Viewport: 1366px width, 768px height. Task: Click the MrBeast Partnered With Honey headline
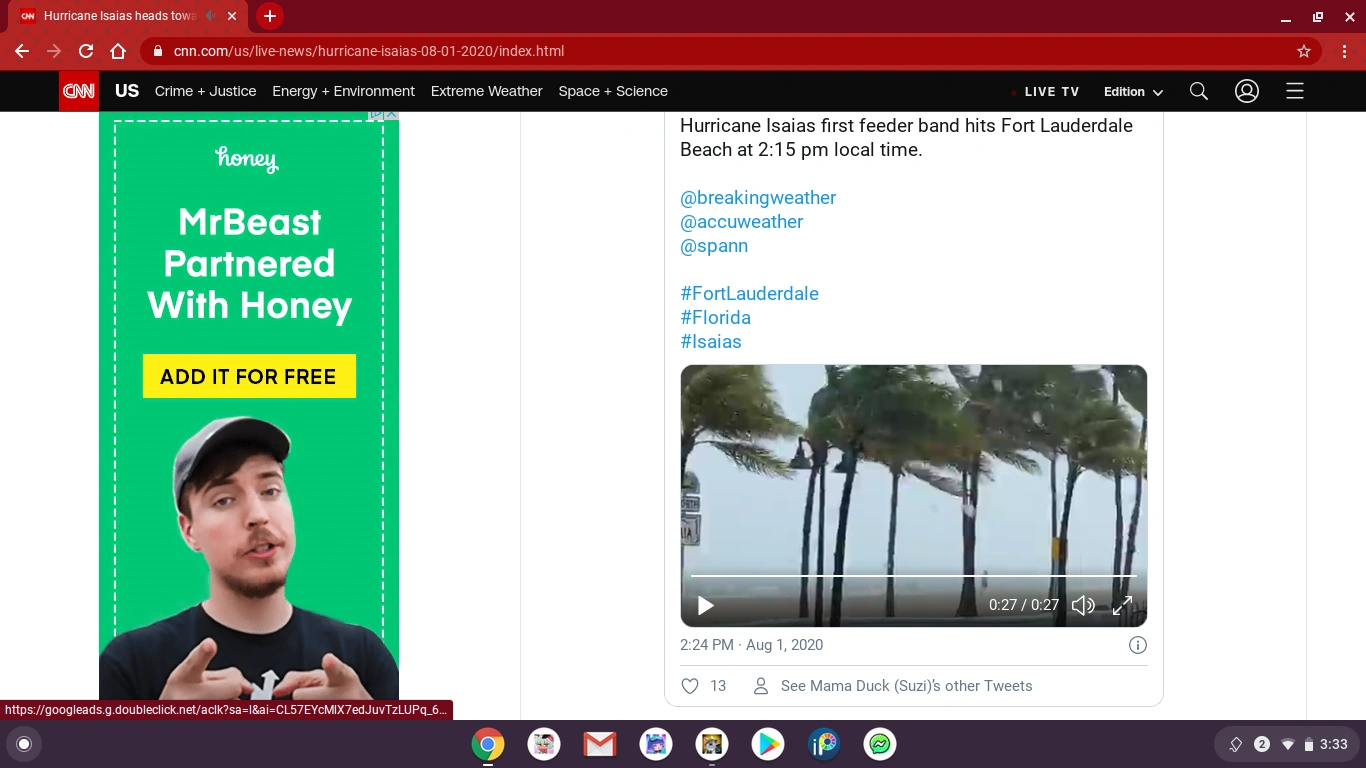(x=249, y=263)
